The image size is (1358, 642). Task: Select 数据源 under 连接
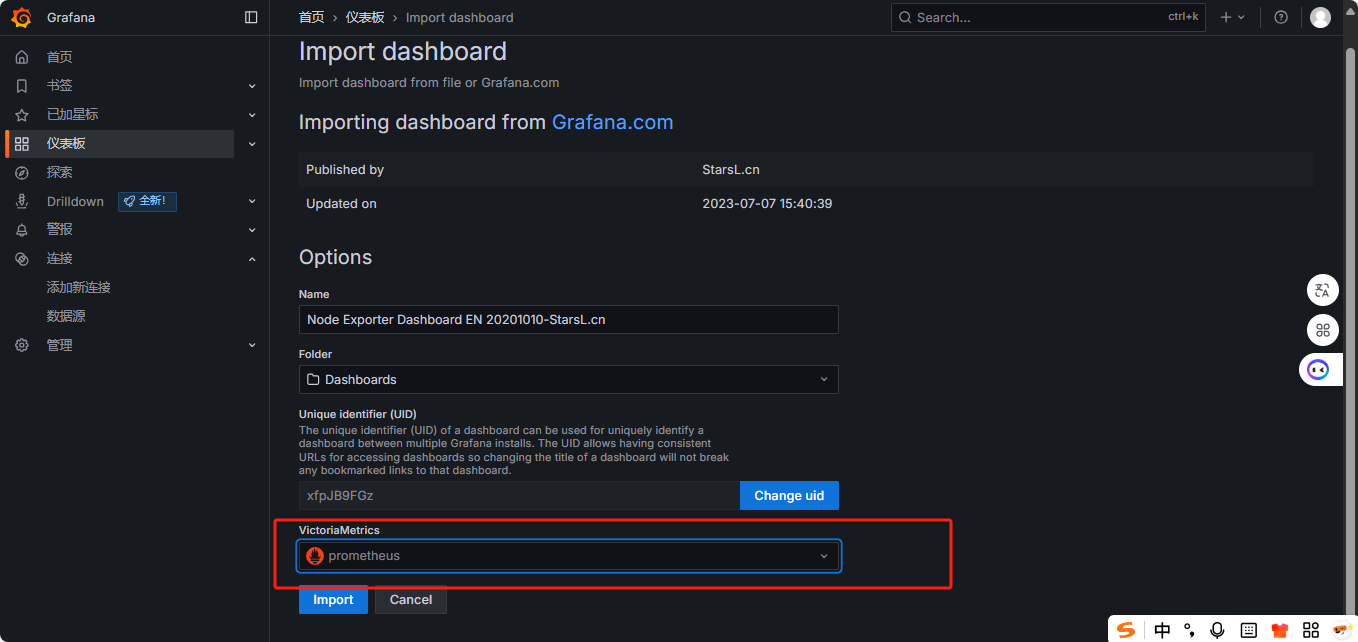pos(66,316)
